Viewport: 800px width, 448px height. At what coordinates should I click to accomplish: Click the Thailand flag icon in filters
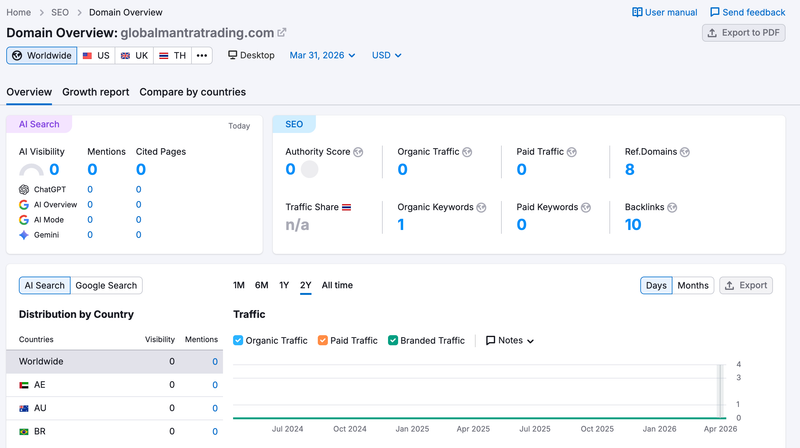(x=163, y=56)
